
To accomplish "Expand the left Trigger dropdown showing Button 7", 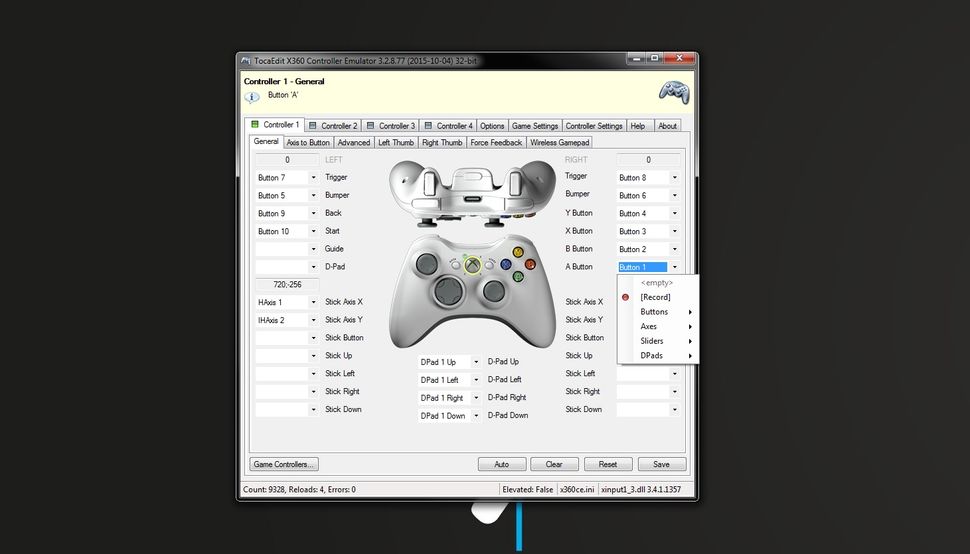I will pos(313,177).
